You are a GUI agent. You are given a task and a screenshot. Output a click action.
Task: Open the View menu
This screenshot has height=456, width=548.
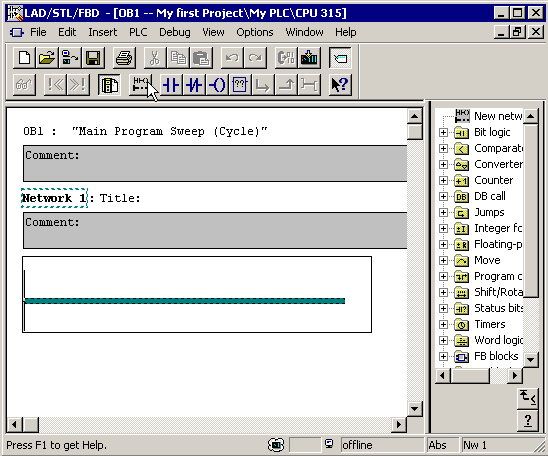coord(213,32)
